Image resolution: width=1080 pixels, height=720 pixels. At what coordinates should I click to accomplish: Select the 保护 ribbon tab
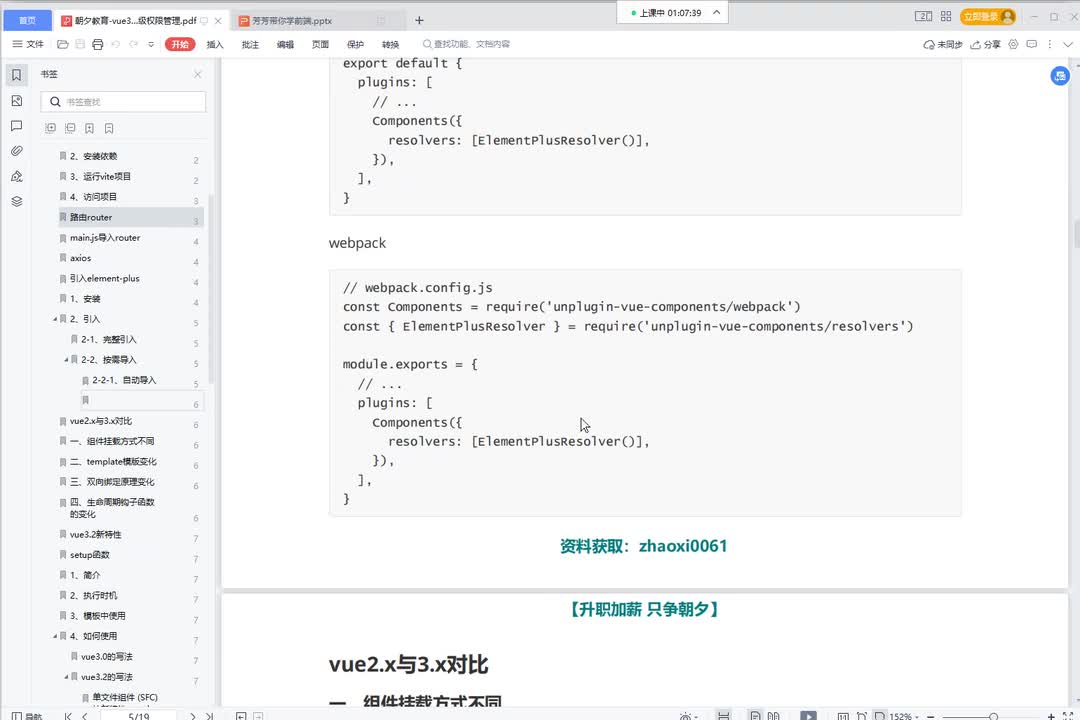355,44
